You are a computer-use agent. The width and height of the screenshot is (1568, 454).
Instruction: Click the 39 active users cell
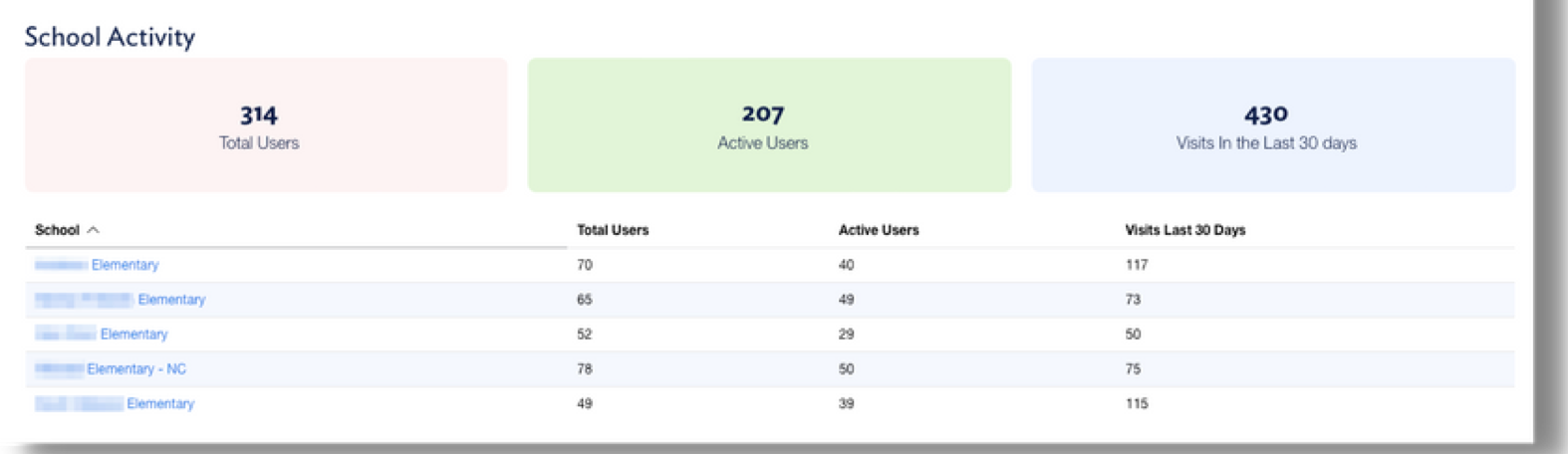click(846, 404)
